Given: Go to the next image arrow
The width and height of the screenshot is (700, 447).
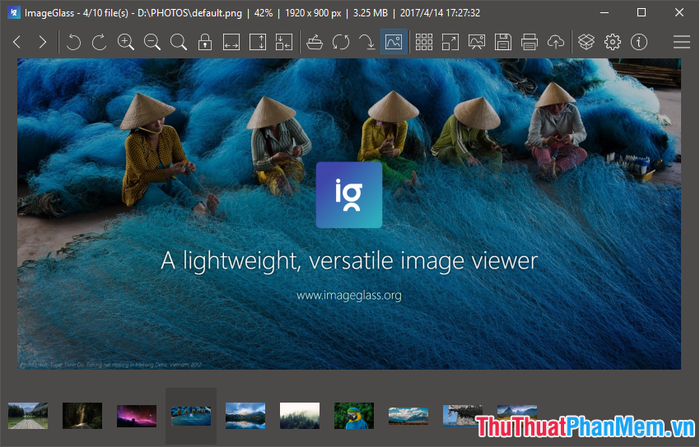Looking at the screenshot, I should click(x=42, y=42).
